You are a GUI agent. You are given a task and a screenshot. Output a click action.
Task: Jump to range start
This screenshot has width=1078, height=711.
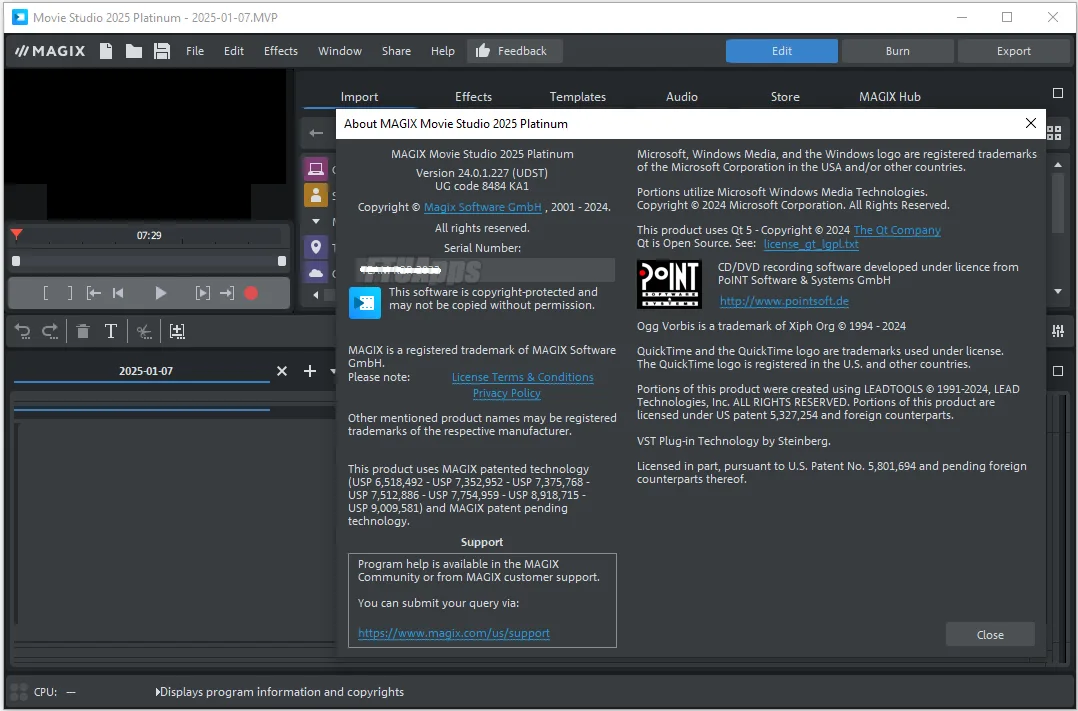[x=94, y=294]
